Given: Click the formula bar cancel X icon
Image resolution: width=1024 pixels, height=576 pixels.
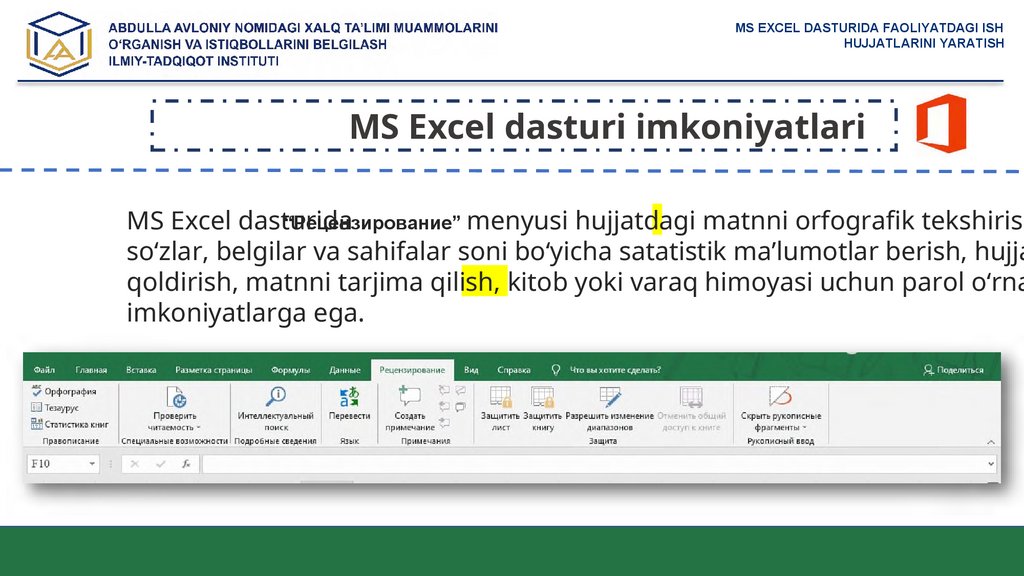Looking at the screenshot, I should click(135, 464).
